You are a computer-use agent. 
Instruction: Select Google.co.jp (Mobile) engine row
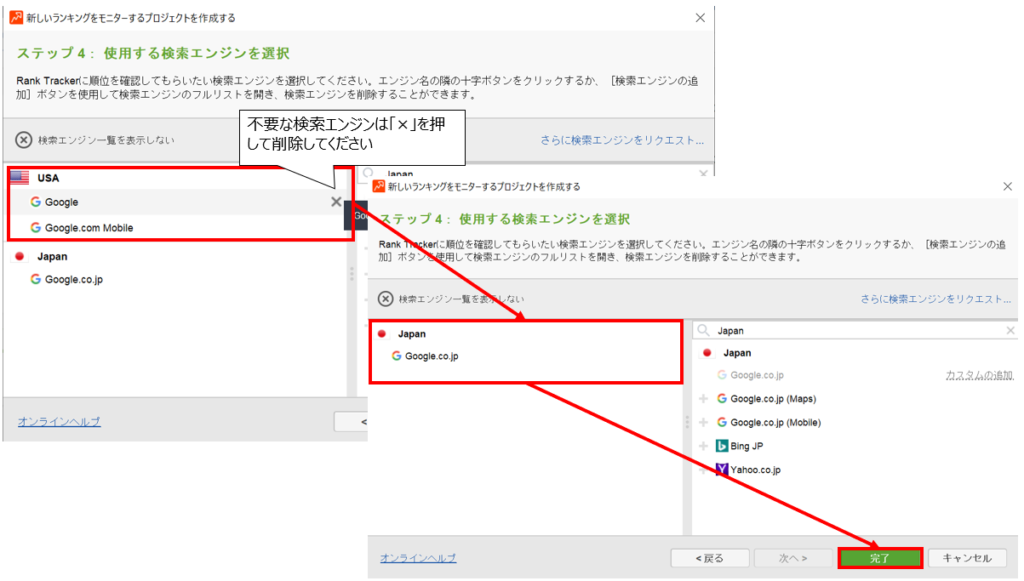point(769,422)
